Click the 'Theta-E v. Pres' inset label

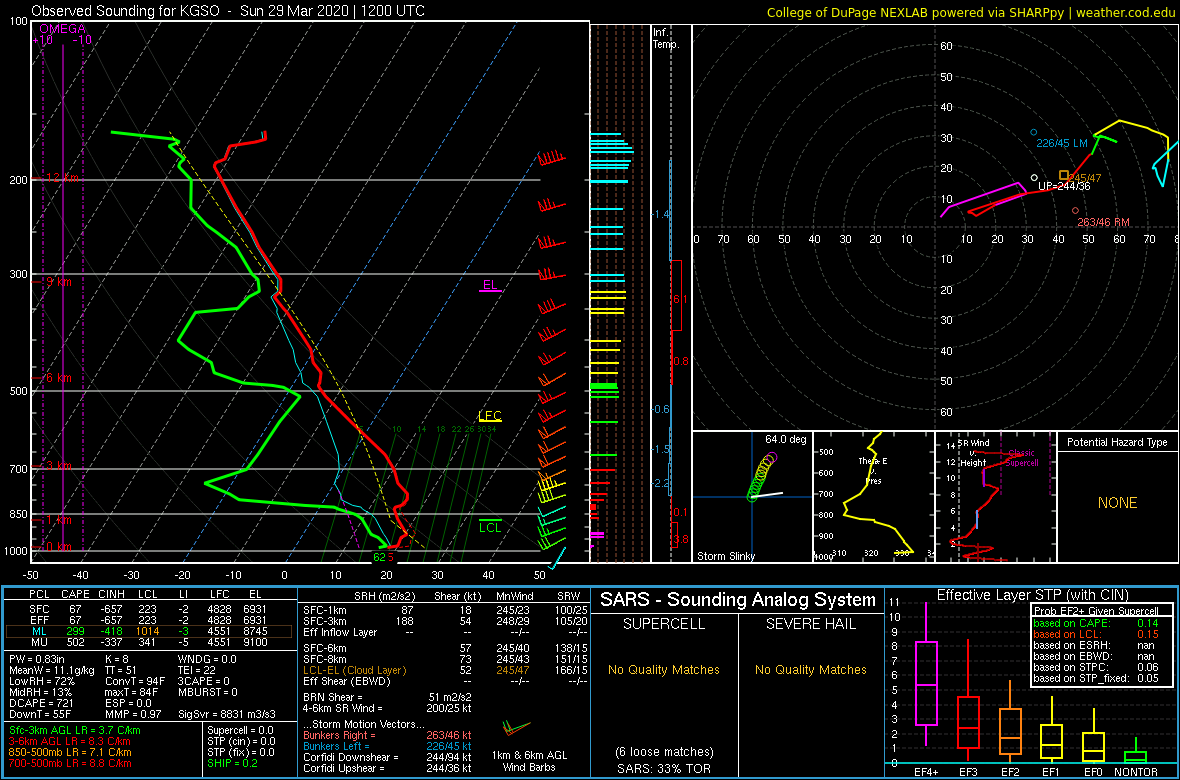[874, 471]
